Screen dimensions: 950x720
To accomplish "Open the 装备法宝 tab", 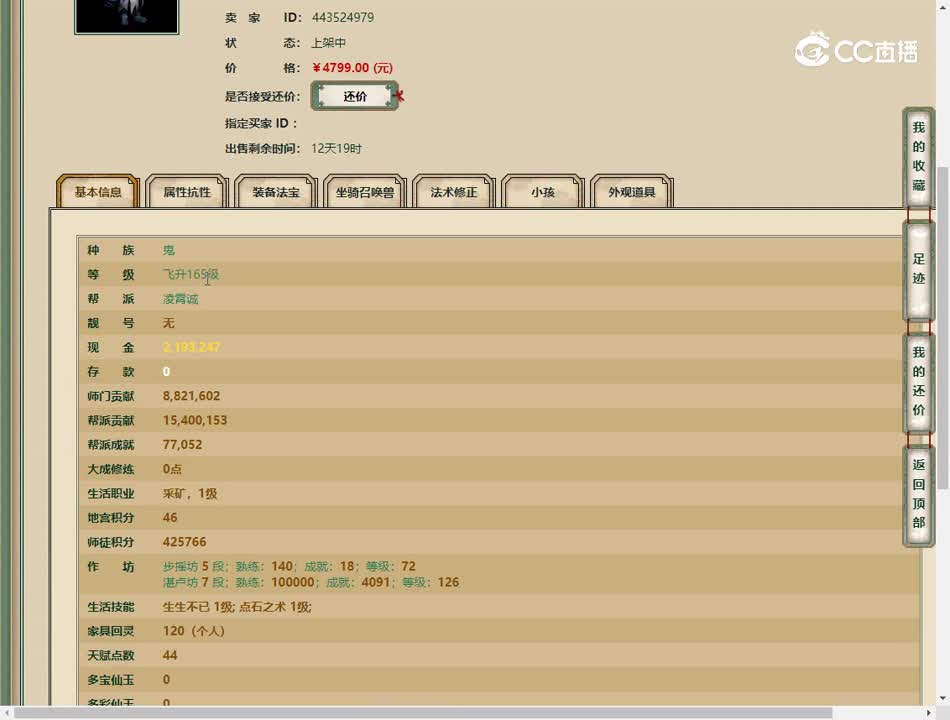I will point(275,192).
